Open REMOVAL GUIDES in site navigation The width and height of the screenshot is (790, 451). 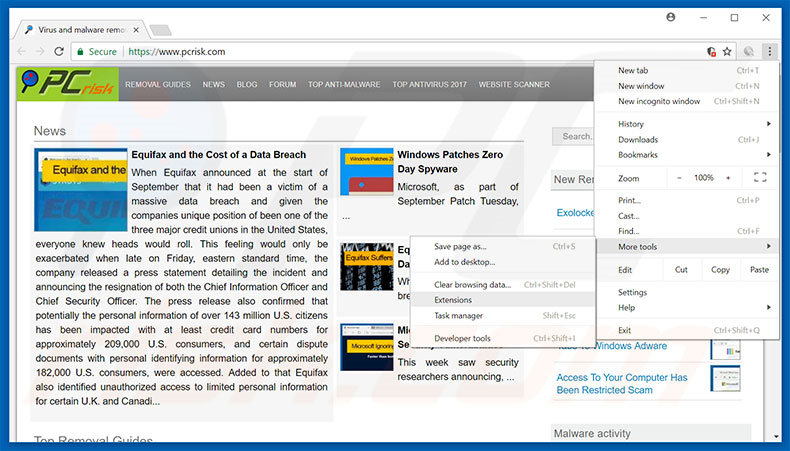[158, 85]
